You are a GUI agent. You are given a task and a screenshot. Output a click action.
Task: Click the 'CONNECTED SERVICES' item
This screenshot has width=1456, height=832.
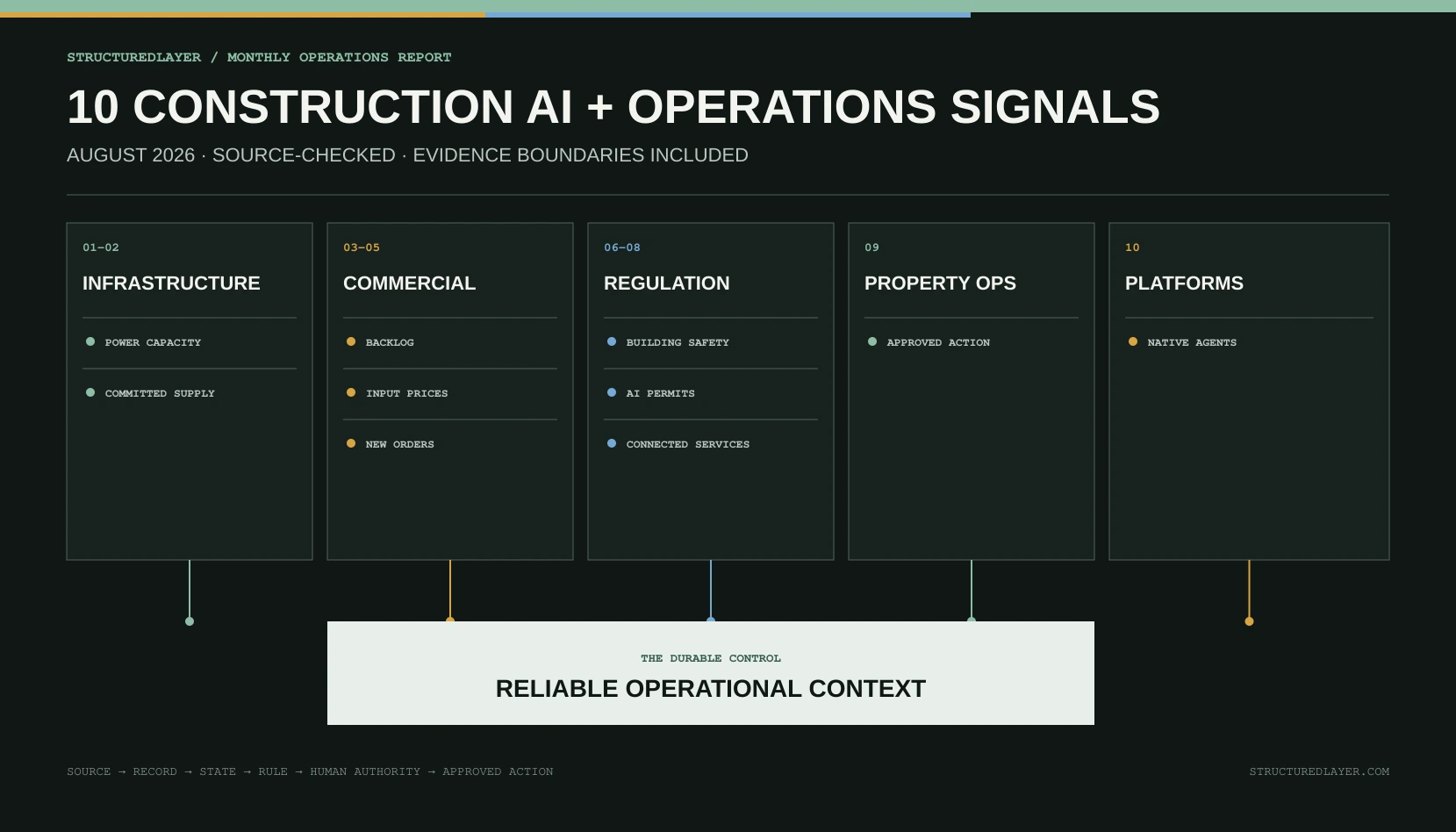(x=688, y=444)
